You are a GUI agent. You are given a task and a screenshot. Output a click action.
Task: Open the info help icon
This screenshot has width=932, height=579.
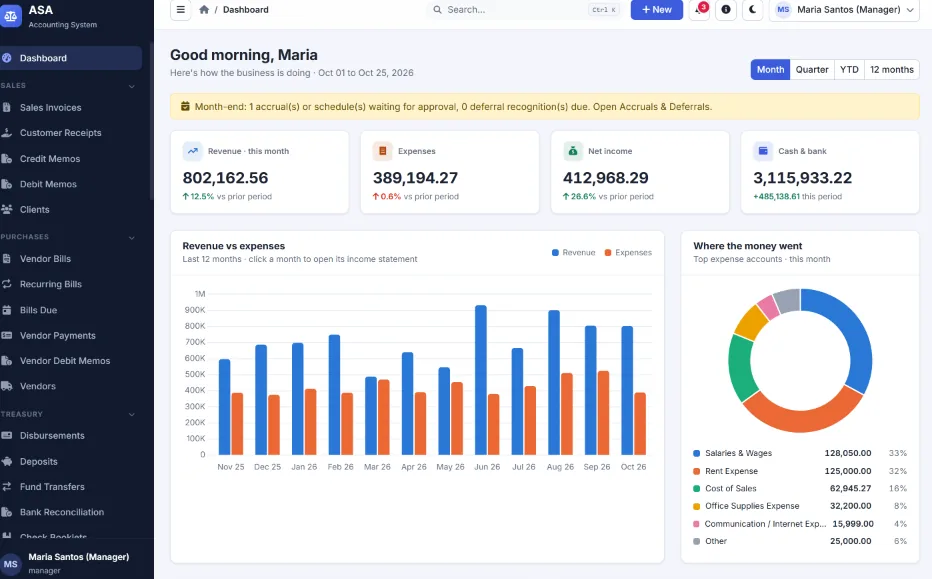coord(726,10)
